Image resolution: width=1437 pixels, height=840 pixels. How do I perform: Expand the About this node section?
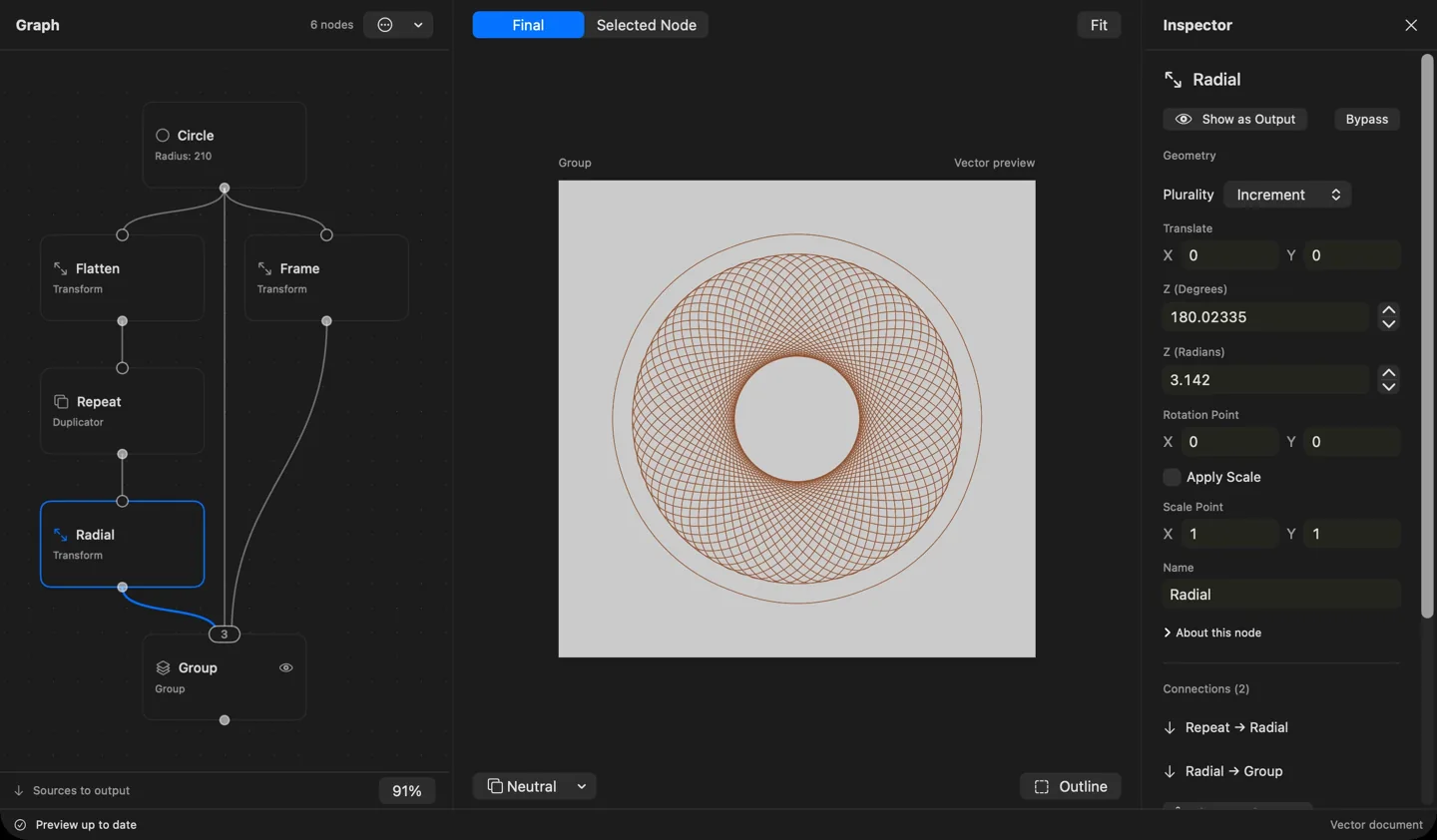tap(1212, 632)
